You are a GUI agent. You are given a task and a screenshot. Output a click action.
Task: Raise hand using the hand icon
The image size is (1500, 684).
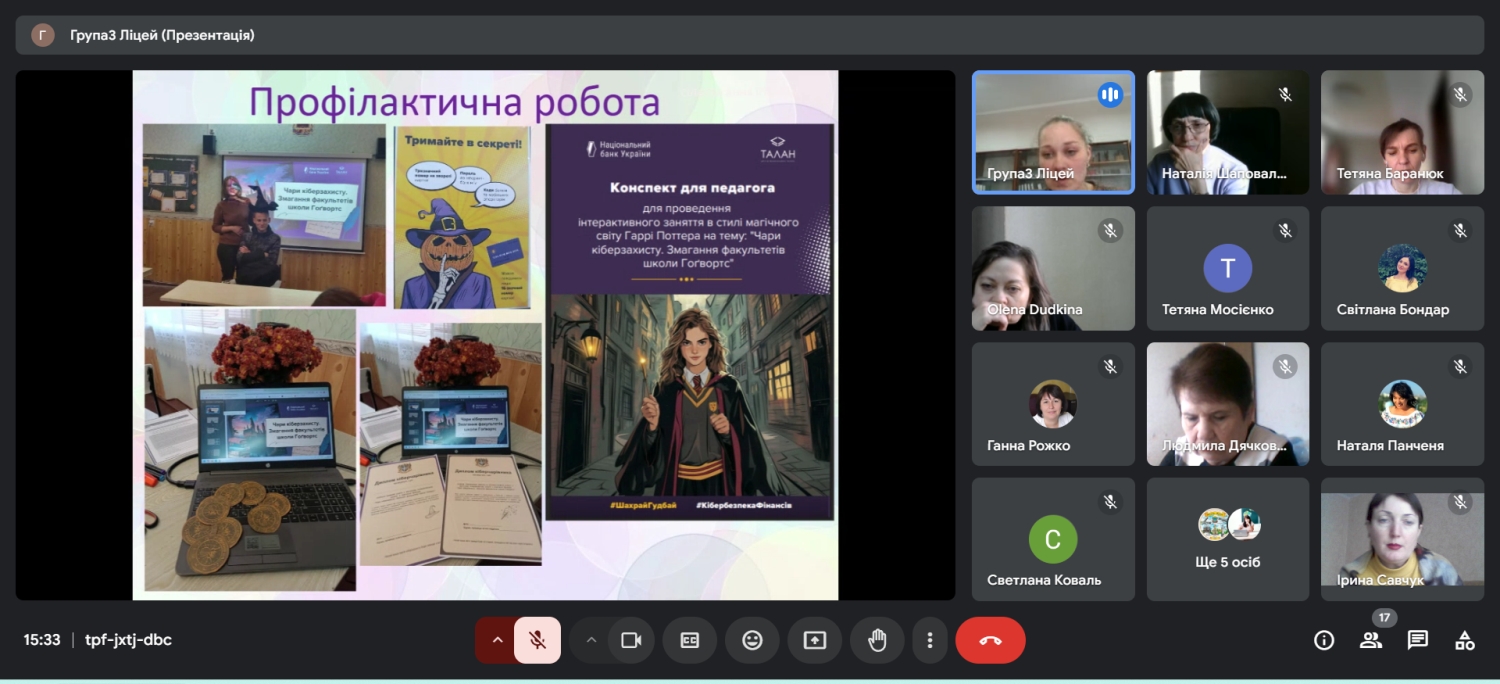(877, 640)
